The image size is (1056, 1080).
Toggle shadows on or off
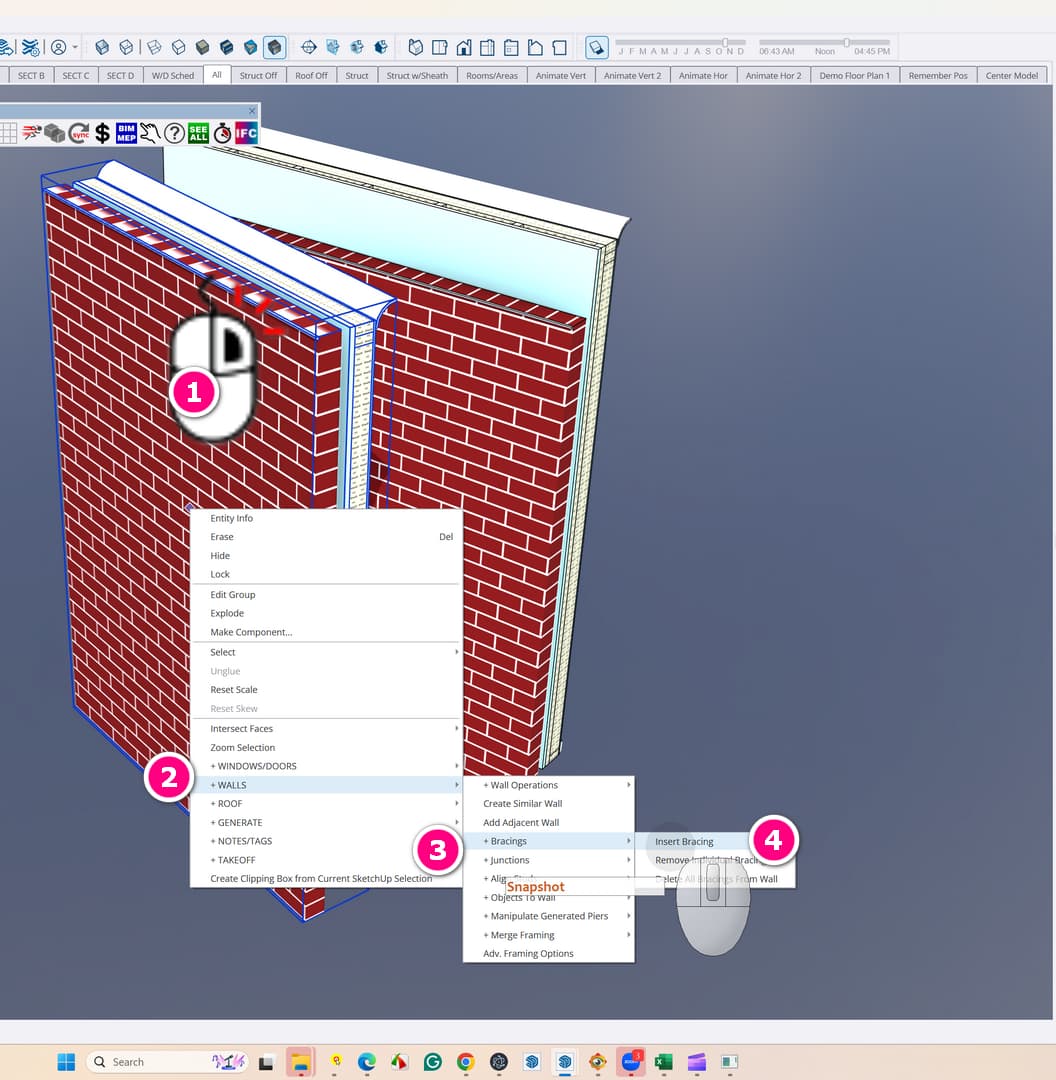tap(597, 47)
